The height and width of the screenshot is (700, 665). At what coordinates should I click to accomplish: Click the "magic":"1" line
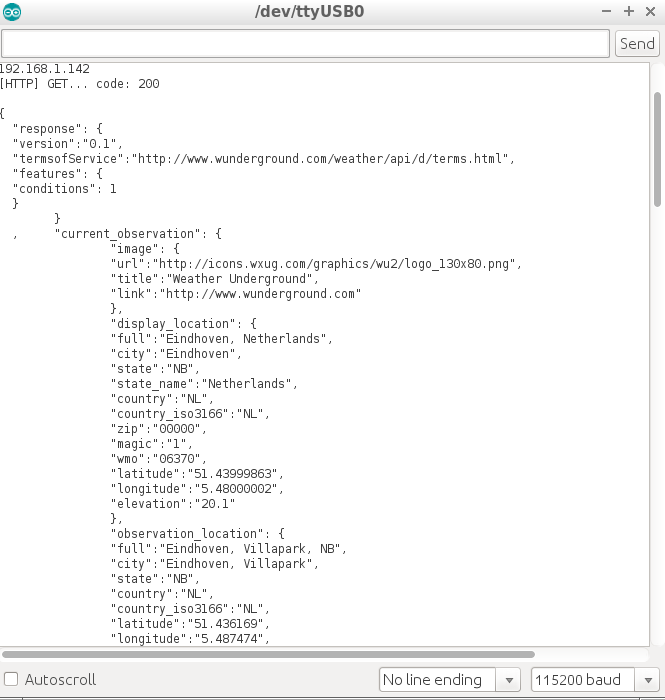point(152,444)
